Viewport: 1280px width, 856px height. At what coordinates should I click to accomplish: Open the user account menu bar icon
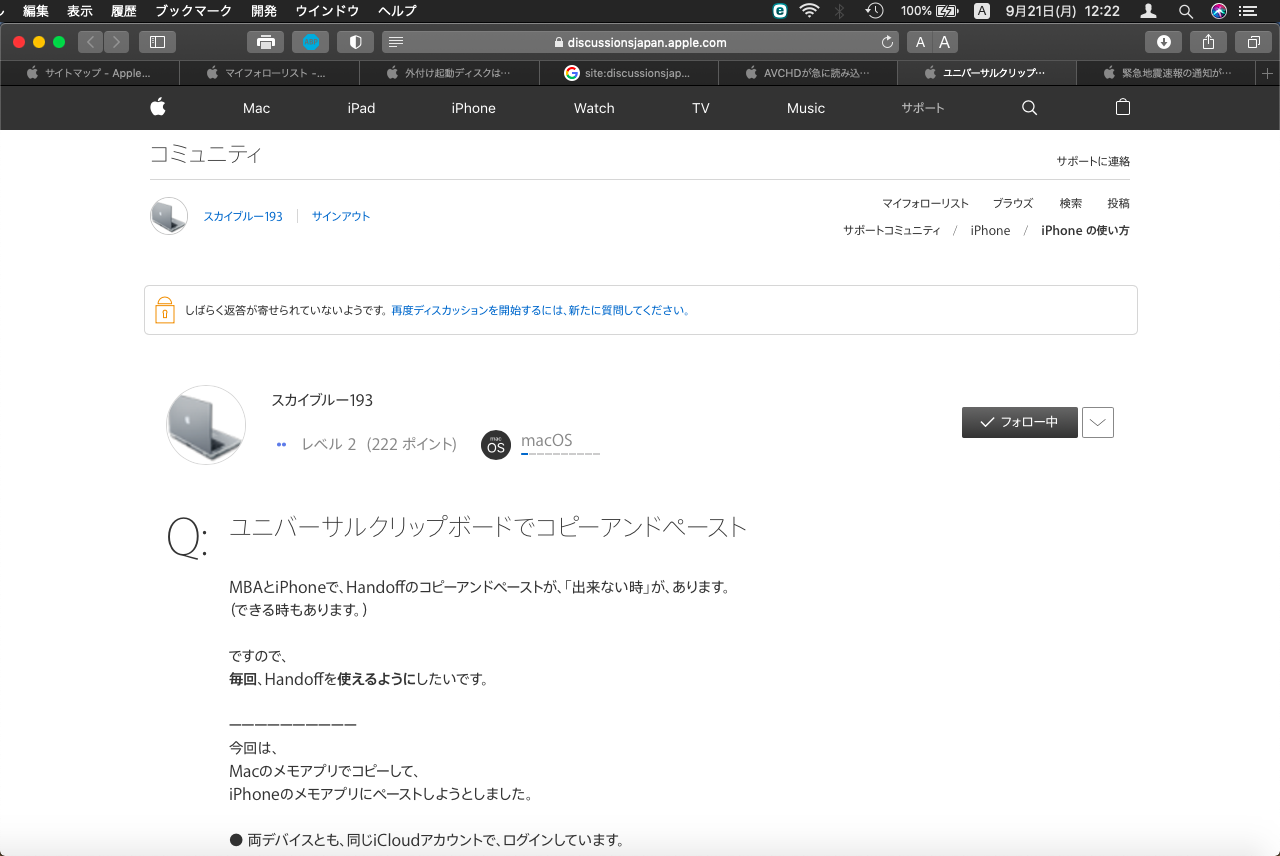click(1149, 11)
